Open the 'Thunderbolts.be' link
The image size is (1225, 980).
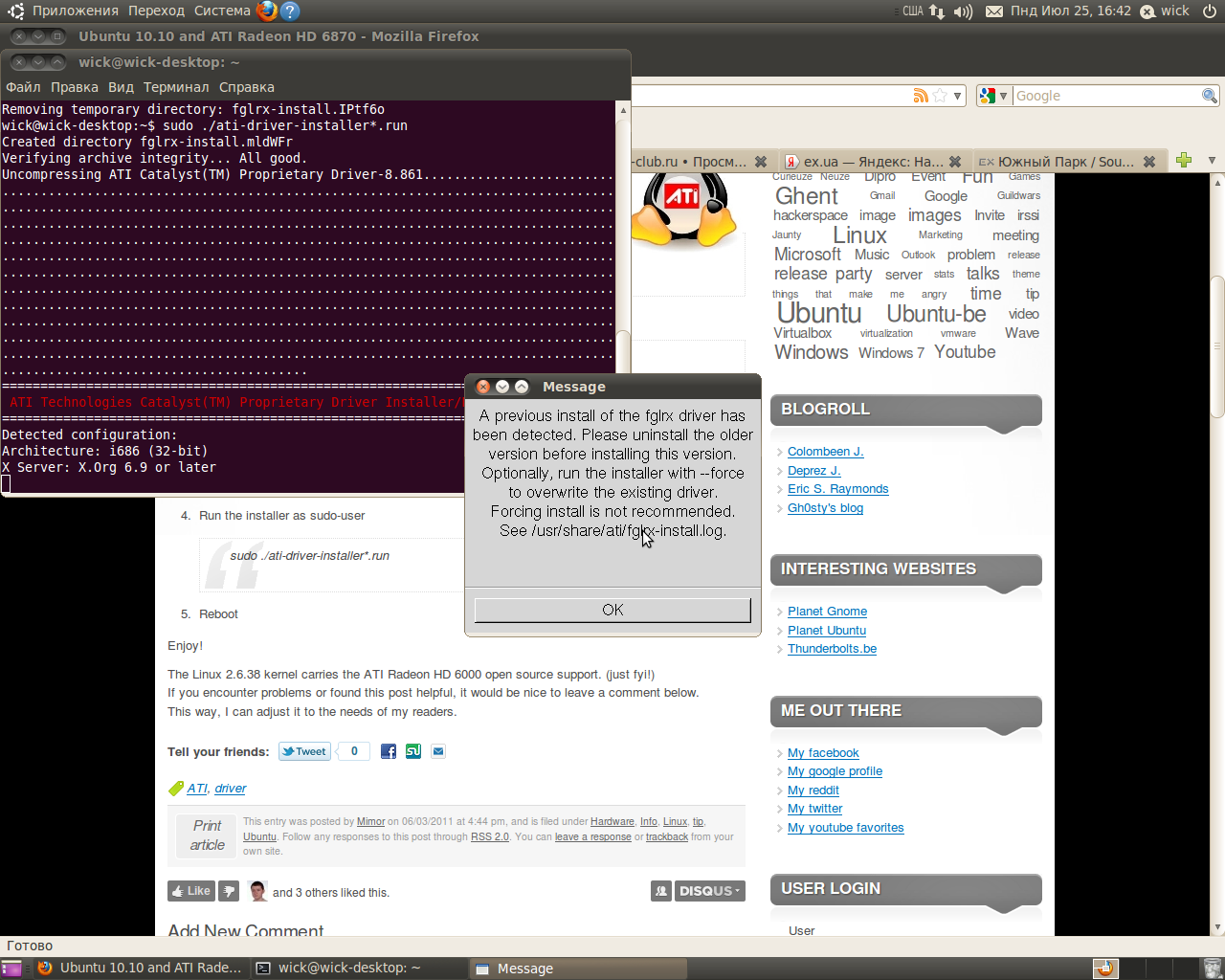tap(833, 649)
